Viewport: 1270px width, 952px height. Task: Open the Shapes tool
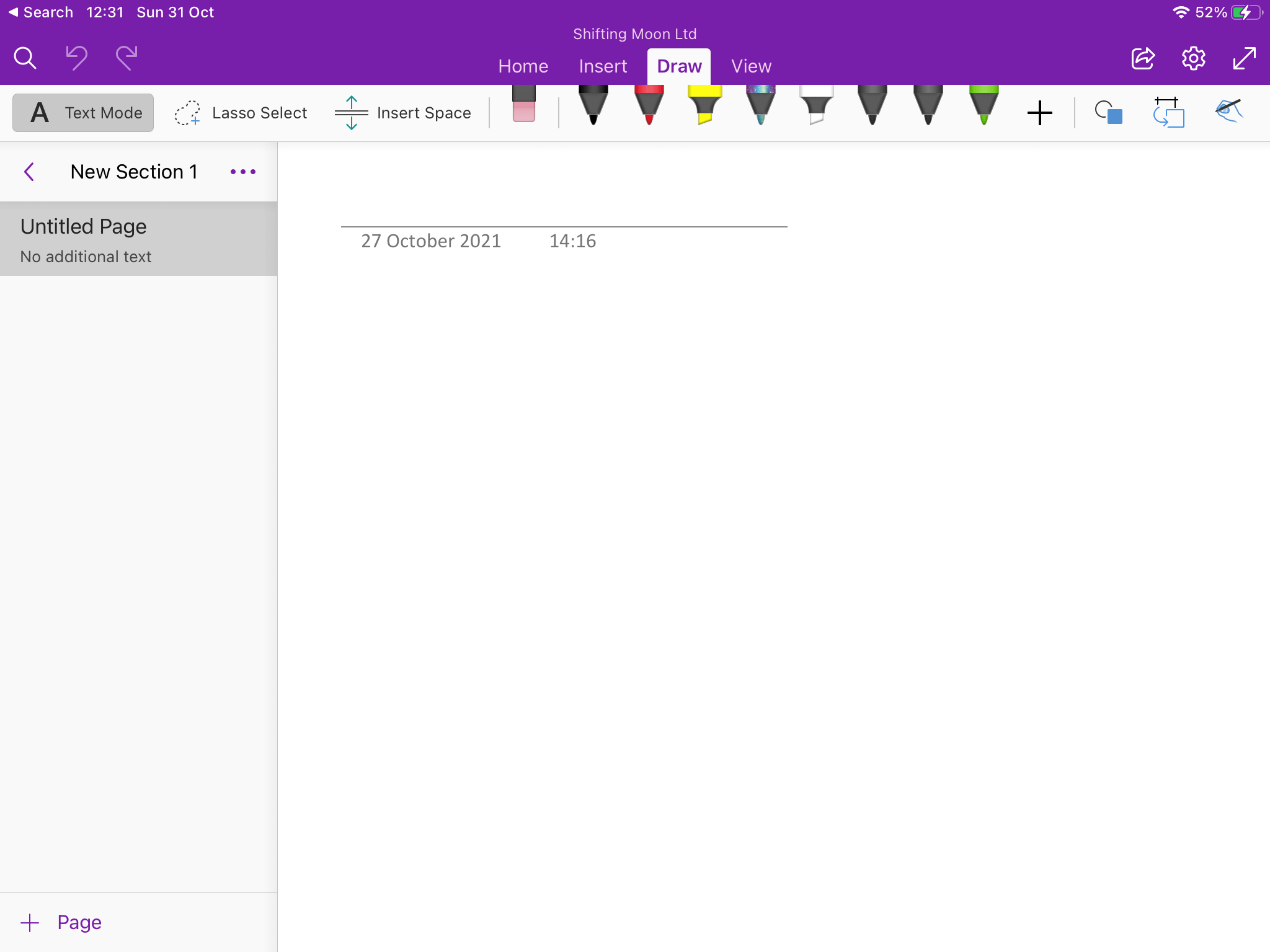pos(1109,113)
